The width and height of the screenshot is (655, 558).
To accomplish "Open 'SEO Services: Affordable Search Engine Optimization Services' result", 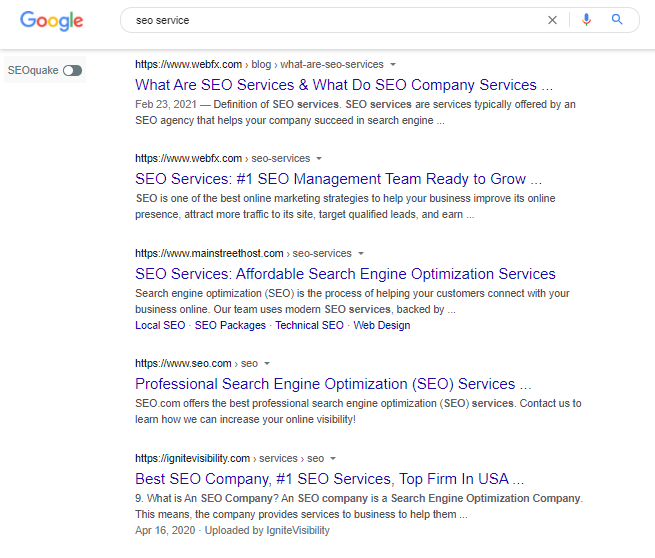I will (x=345, y=274).
